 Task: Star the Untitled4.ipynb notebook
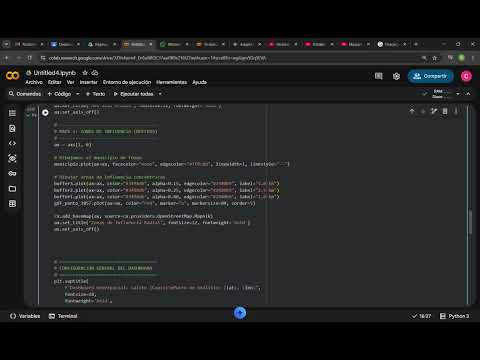(85, 73)
